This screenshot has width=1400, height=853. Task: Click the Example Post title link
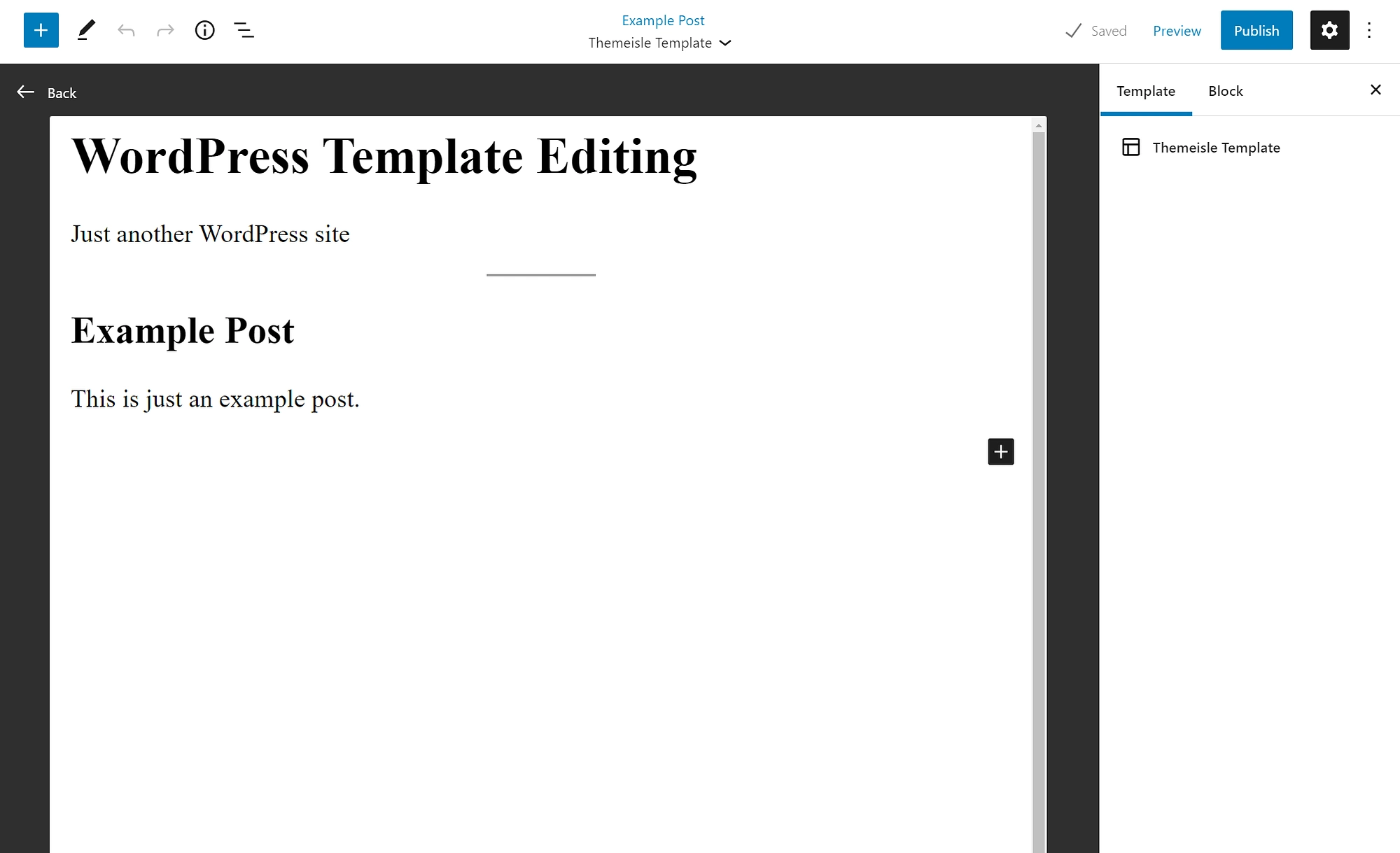(662, 19)
